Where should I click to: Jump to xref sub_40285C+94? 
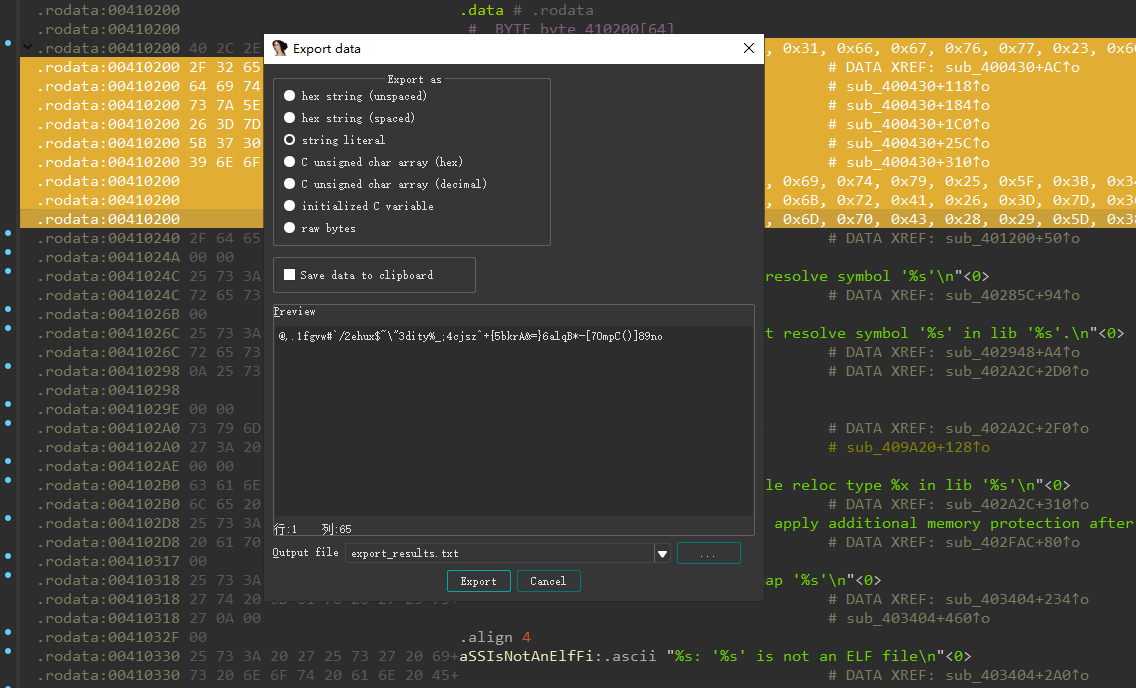(1012, 295)
